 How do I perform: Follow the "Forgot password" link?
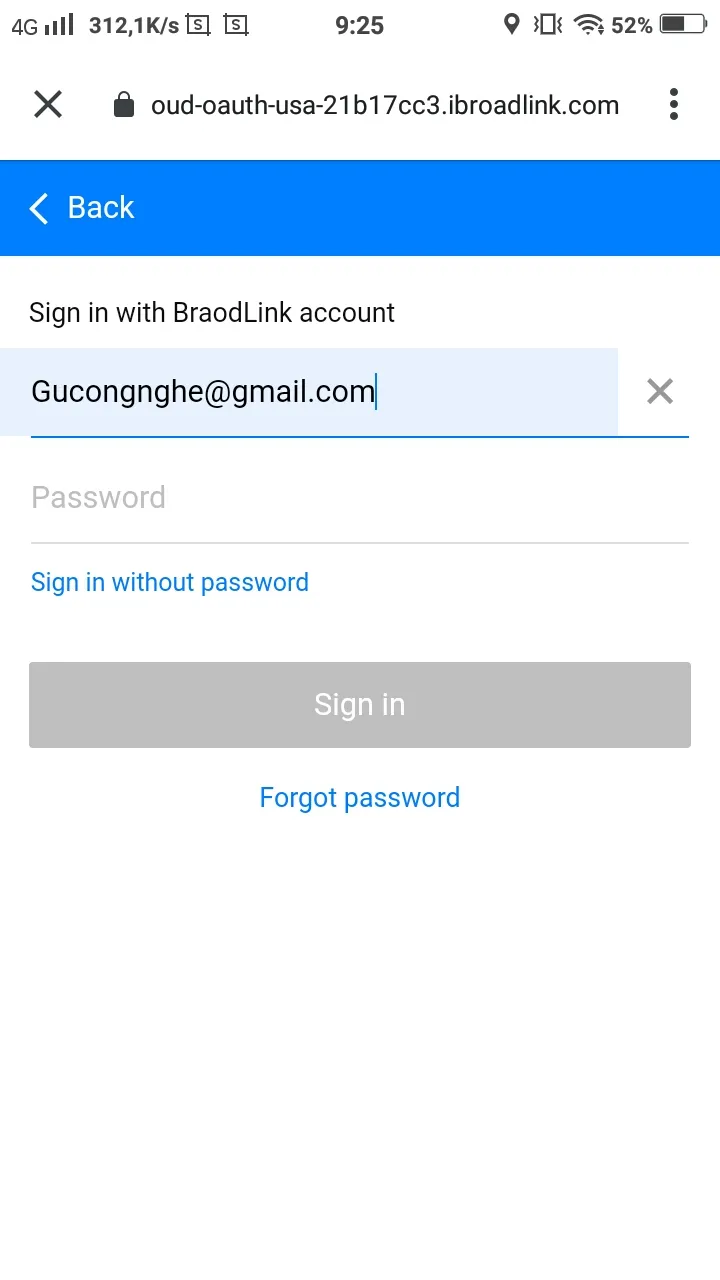pyautogui.click(x=360, y=797)
